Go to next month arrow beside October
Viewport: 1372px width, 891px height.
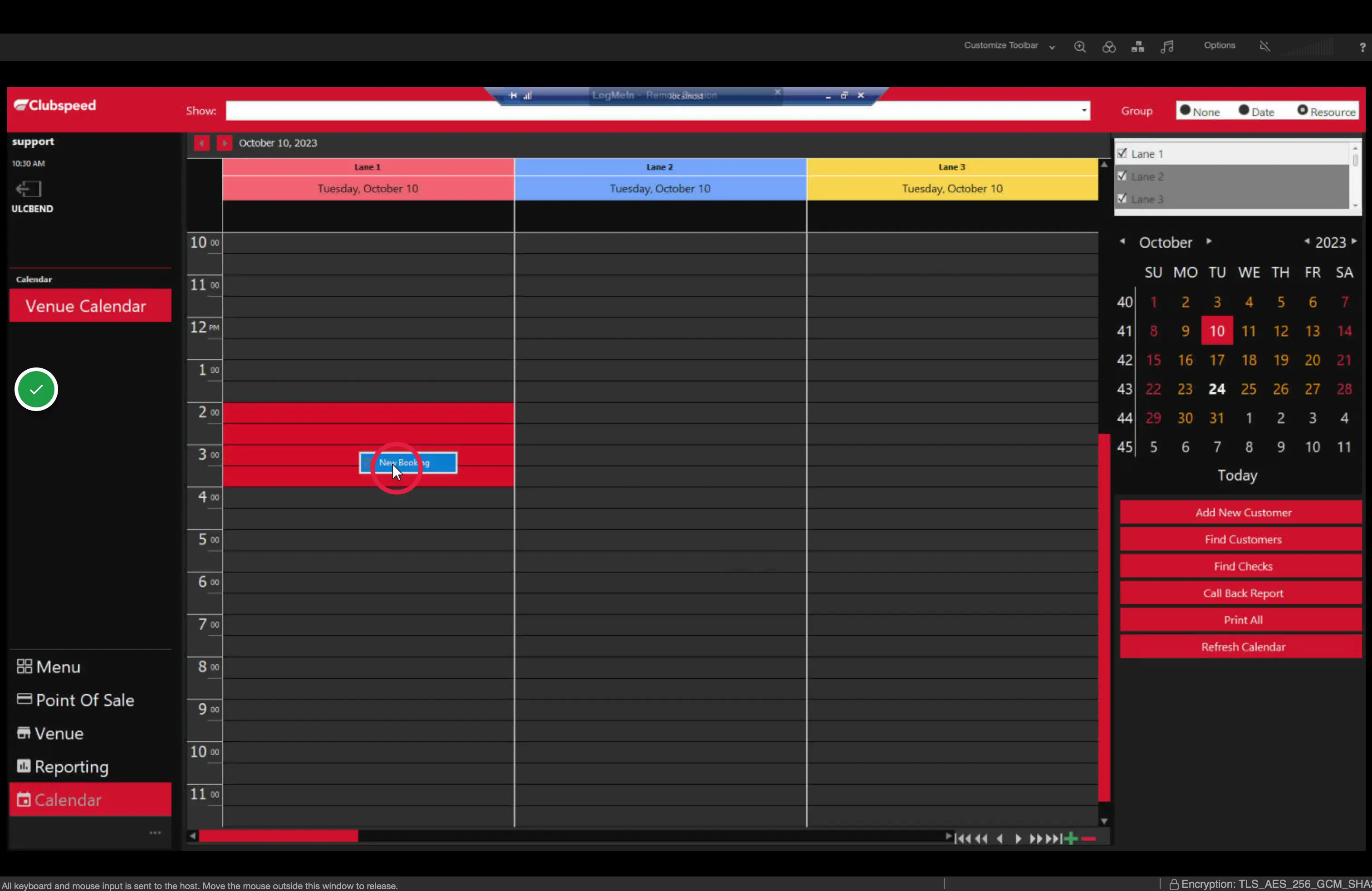pos(1209,241)
